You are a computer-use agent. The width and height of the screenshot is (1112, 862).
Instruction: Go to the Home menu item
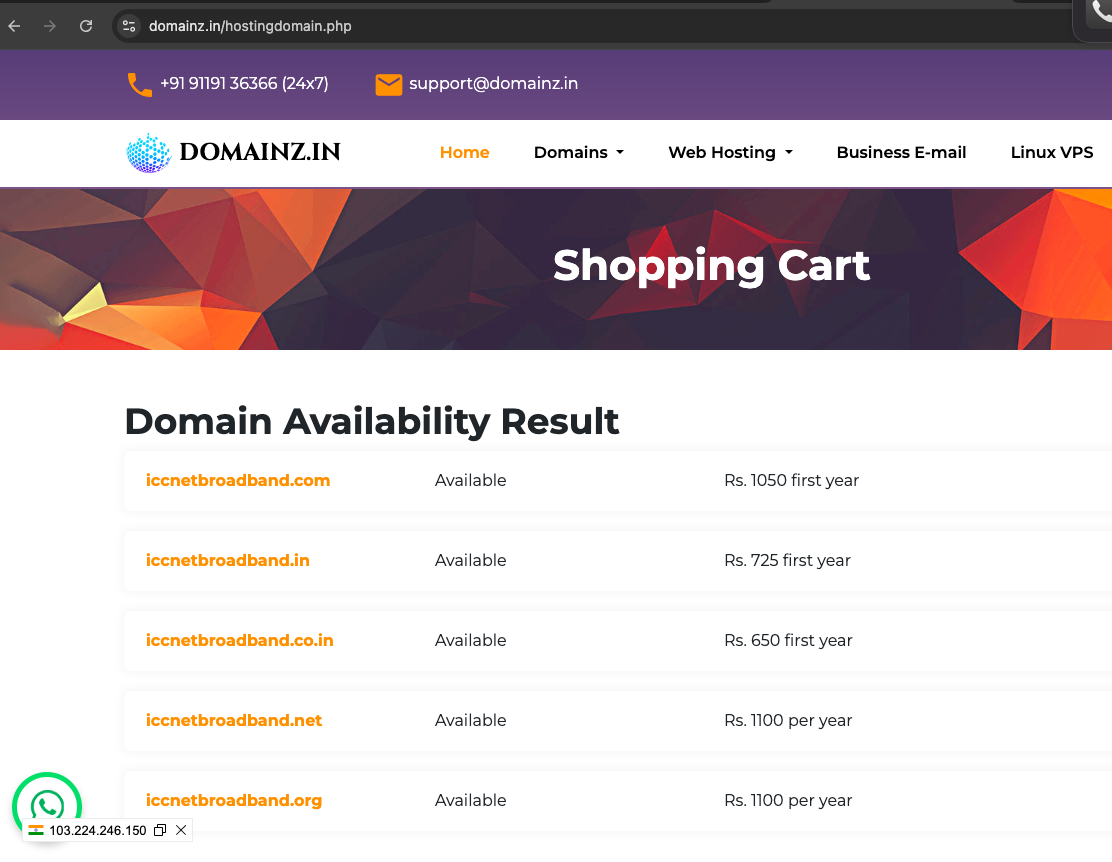[x=464, y=153]
